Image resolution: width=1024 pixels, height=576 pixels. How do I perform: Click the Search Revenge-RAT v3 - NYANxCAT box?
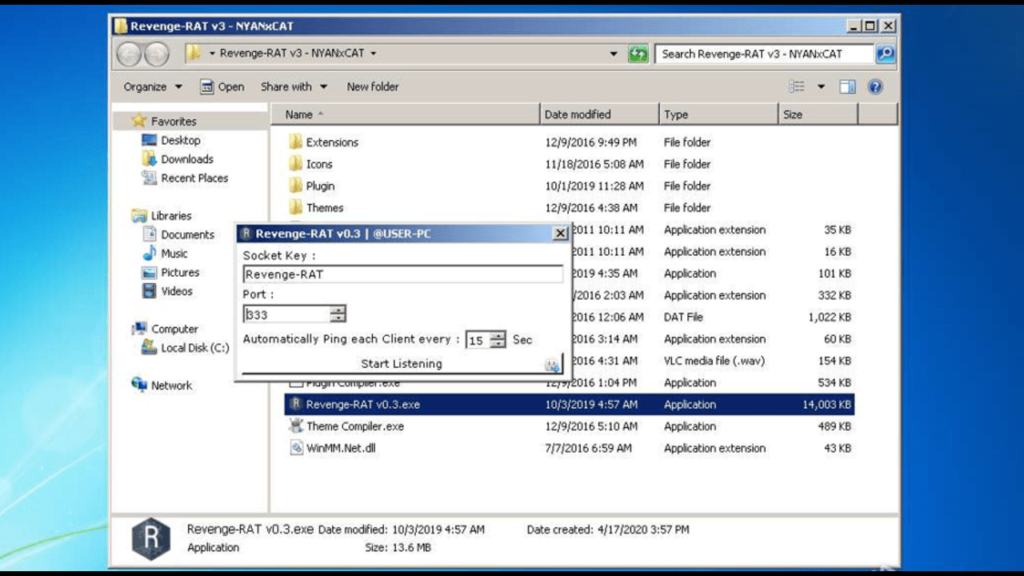[x=765, y=54]
